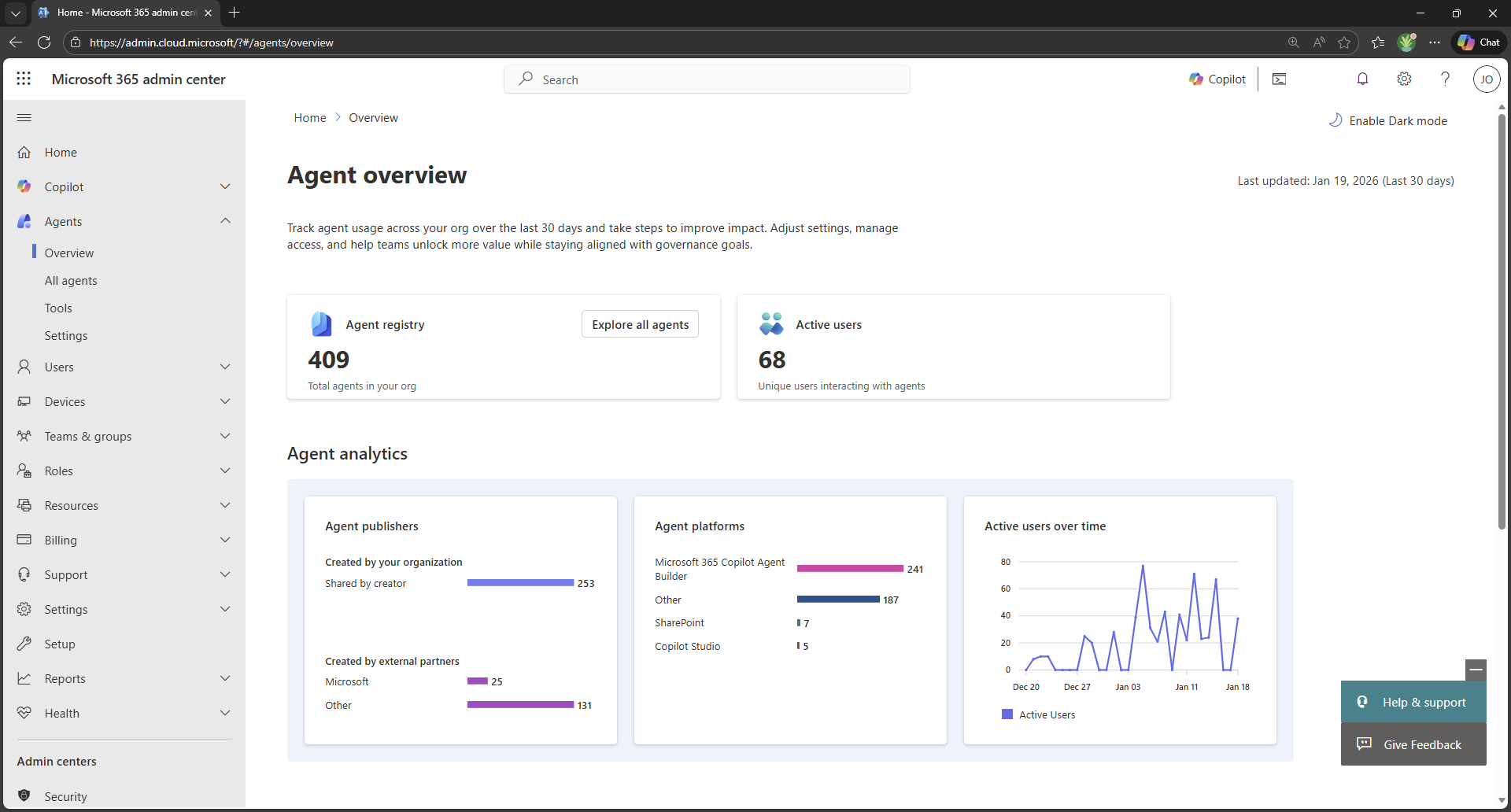The image size is (1511, 812).
Task: Open Copilot from the top header
Action: (1217, 79)
